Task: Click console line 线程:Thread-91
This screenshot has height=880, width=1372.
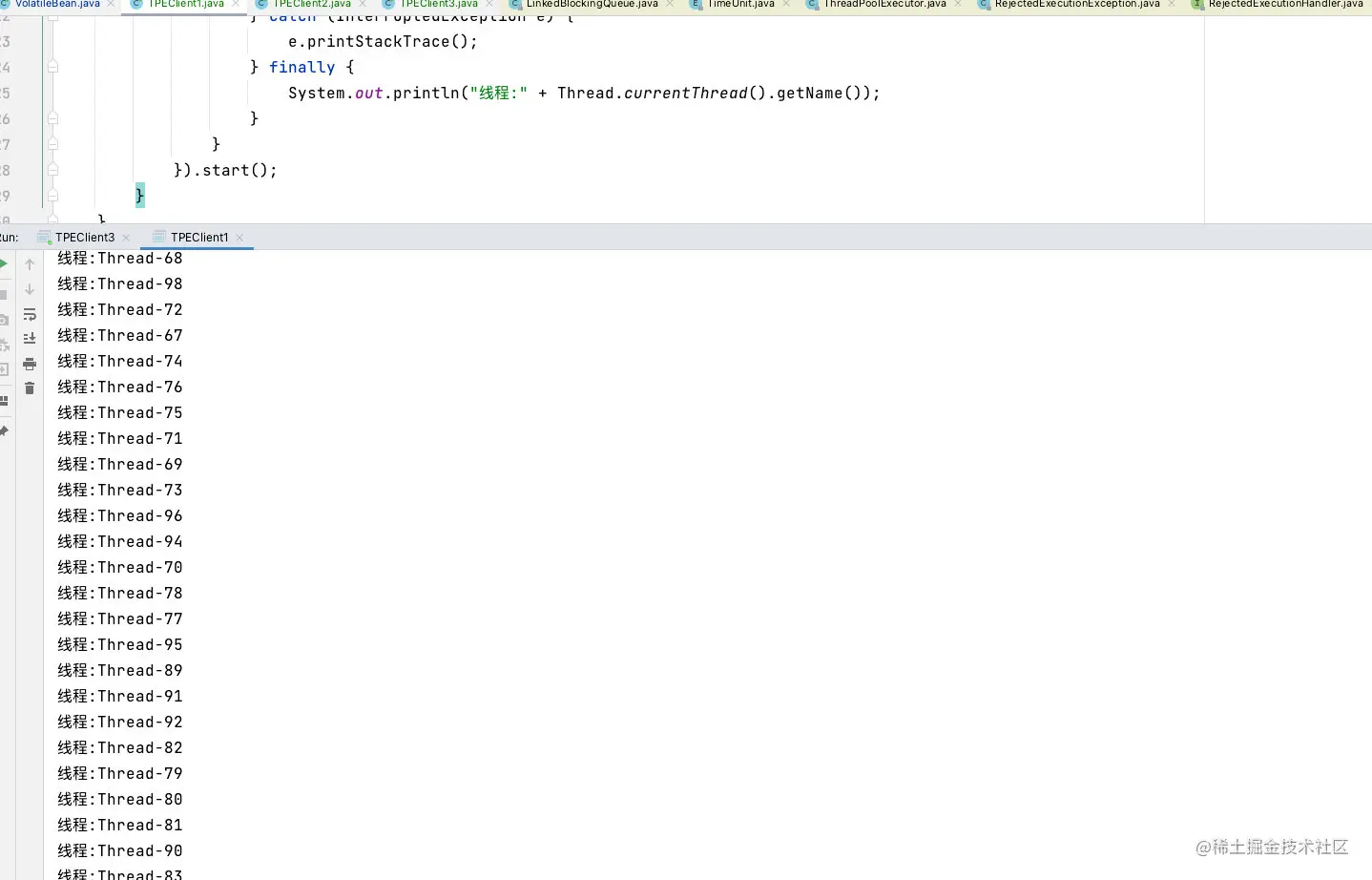Action: 120,696
